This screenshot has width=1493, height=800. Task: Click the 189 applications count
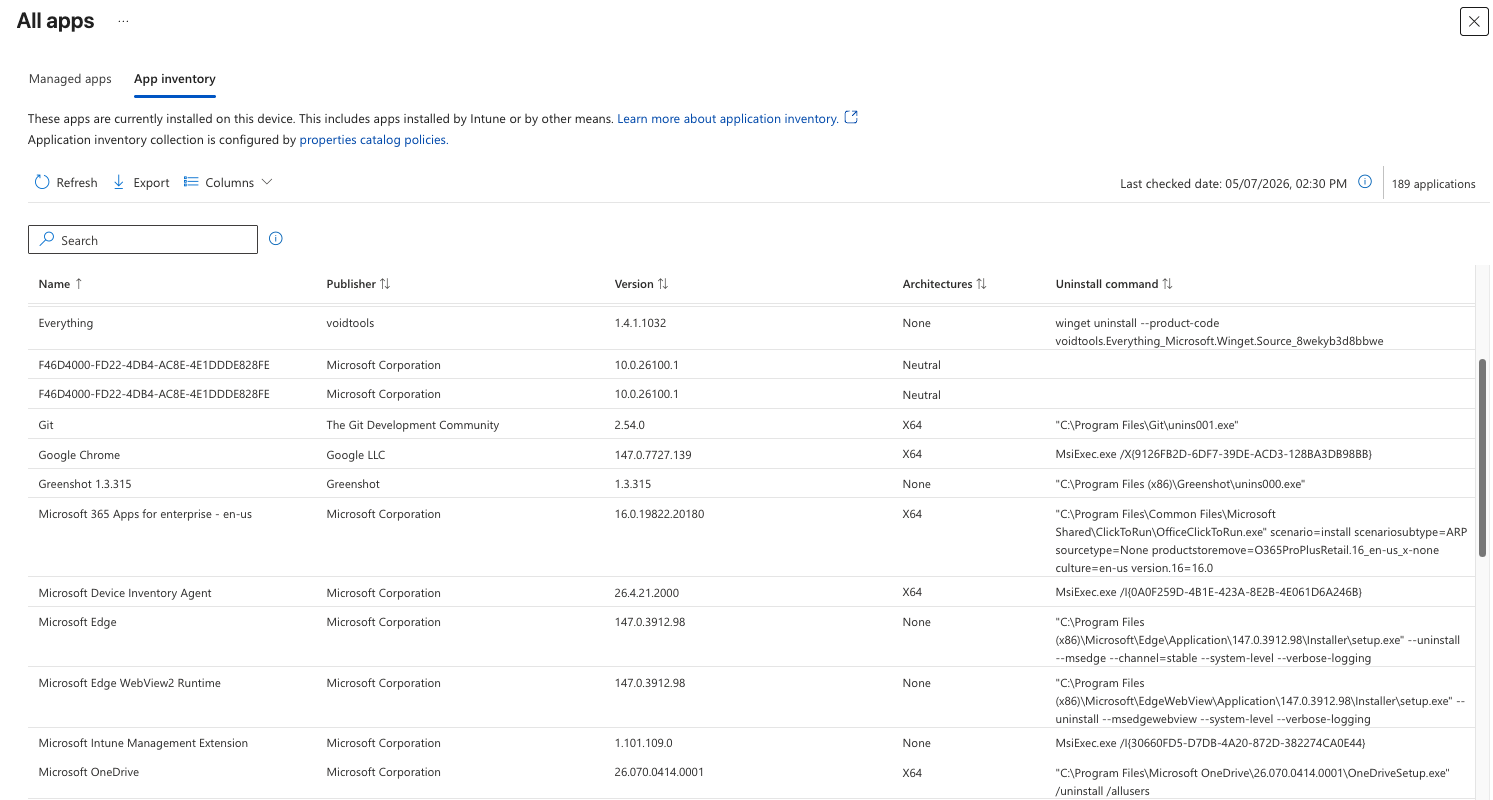click(x=1433, y=184)
